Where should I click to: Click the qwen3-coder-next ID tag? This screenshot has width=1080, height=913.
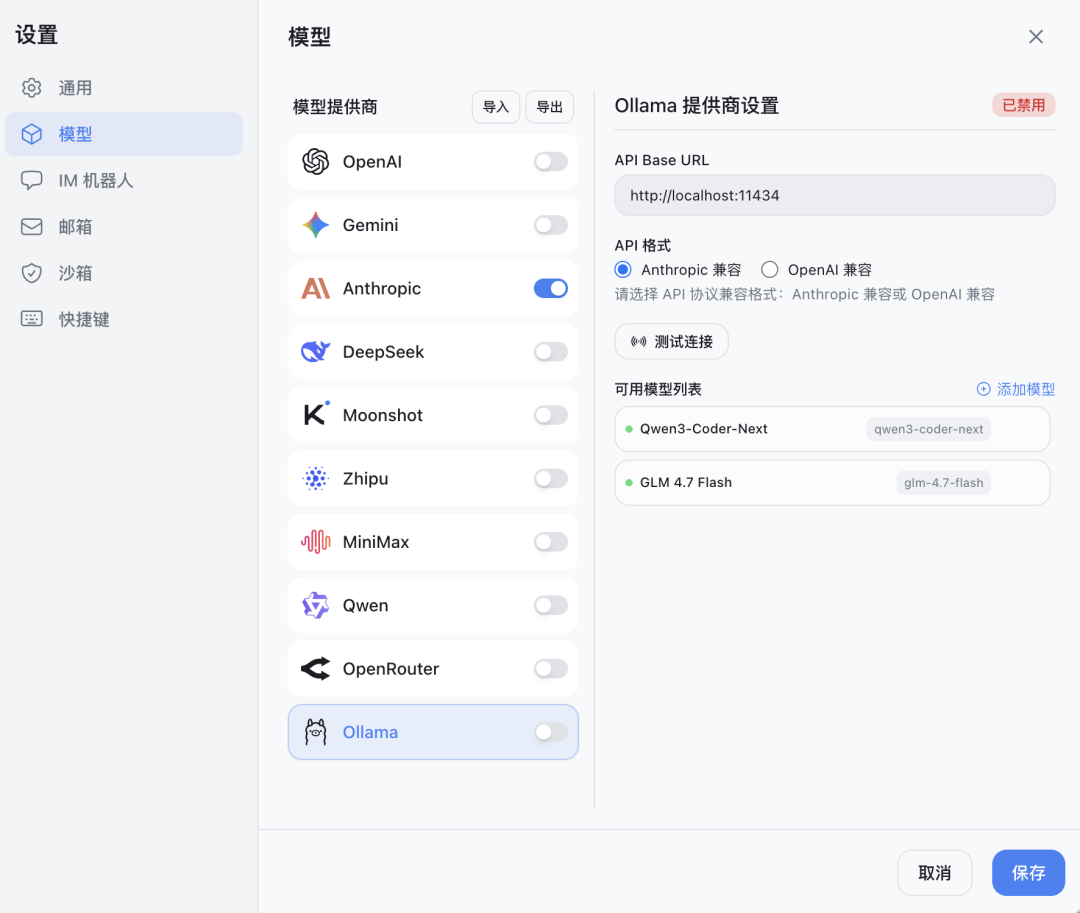pos(928,429)
